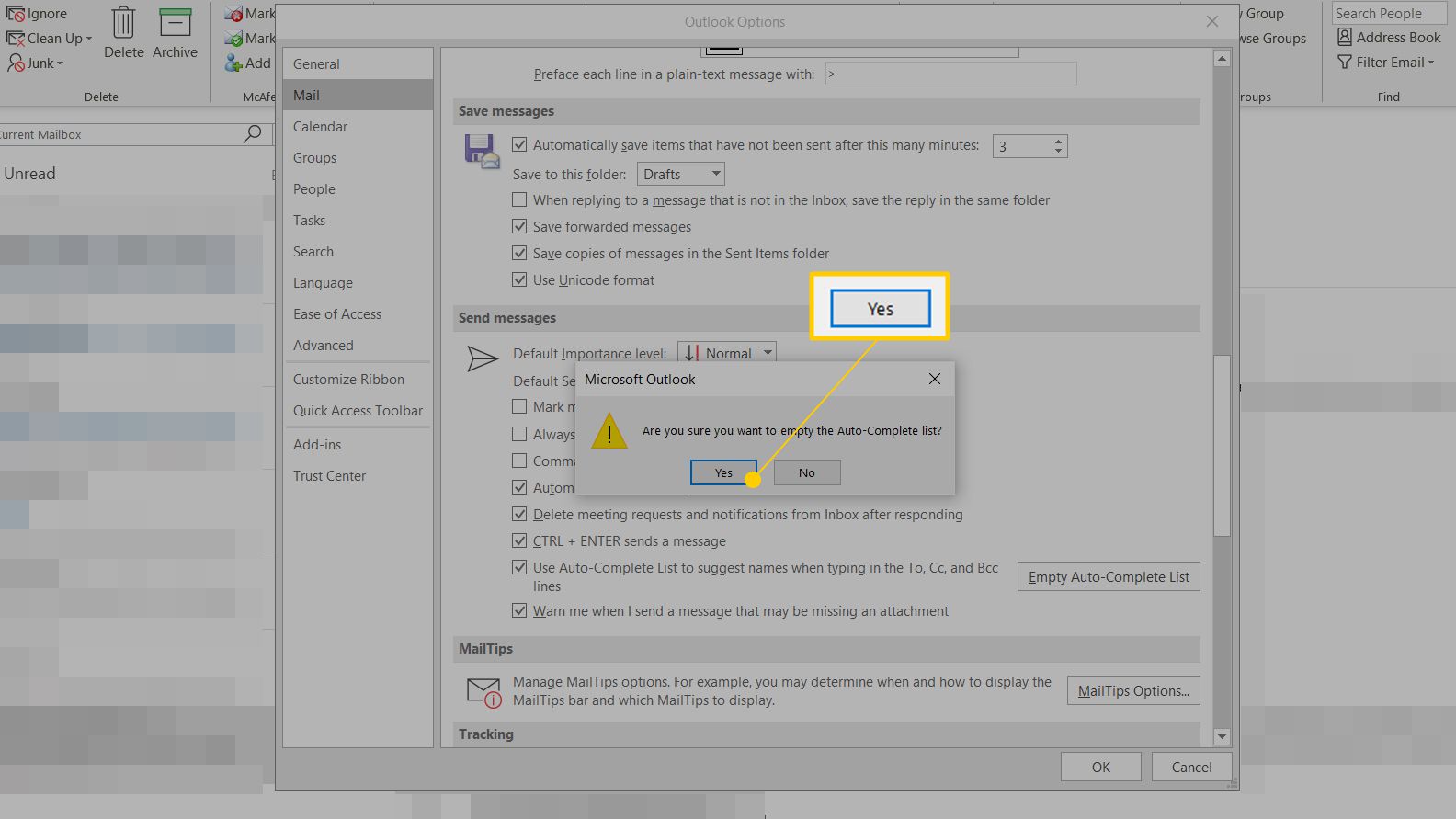Toggle save reply in same folder checkbox
This screenshot has height=819, width=1456.
click(x=519, y=199)
